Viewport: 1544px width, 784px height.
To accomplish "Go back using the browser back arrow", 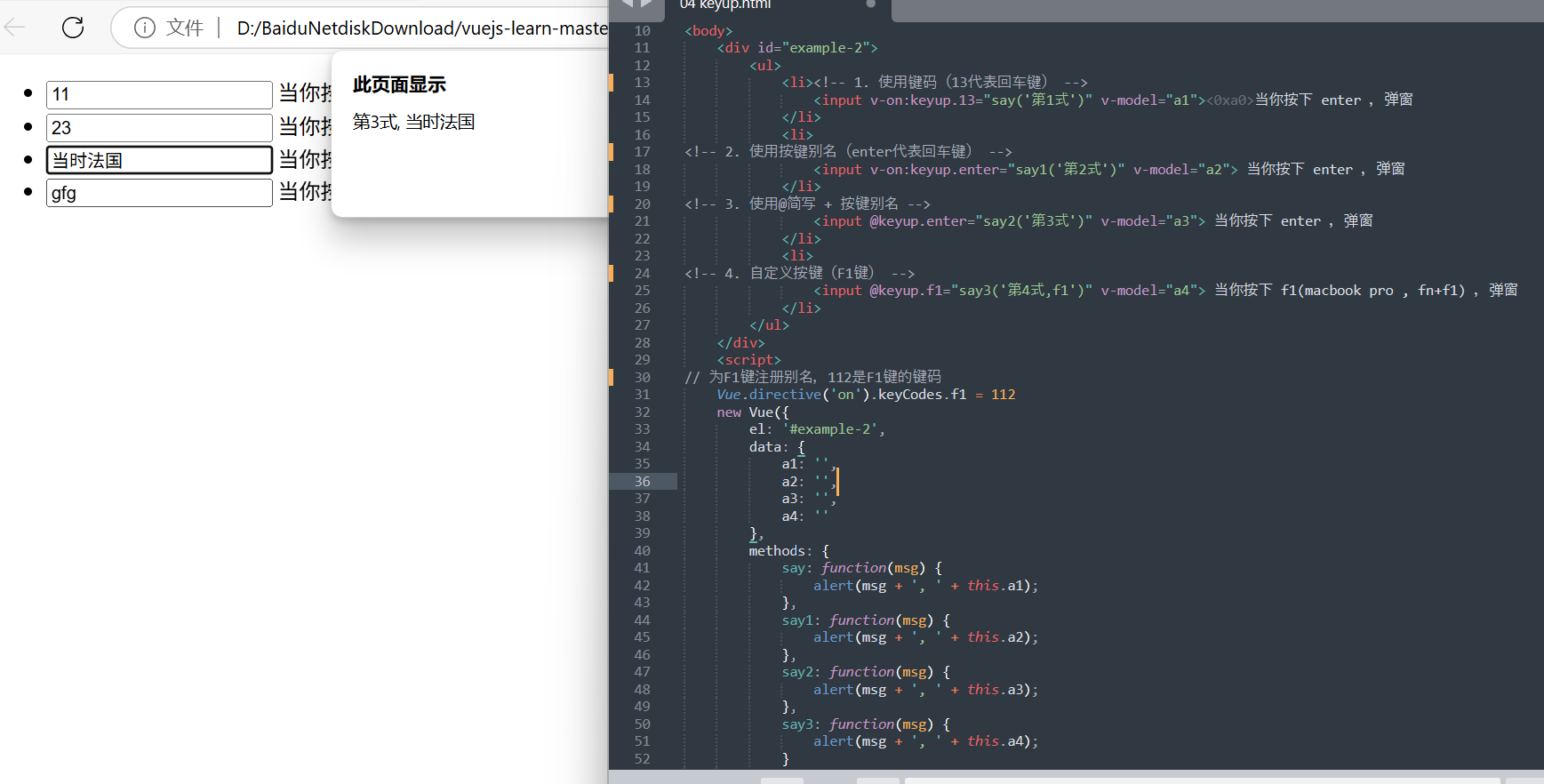I will click(x=14, y=28).
